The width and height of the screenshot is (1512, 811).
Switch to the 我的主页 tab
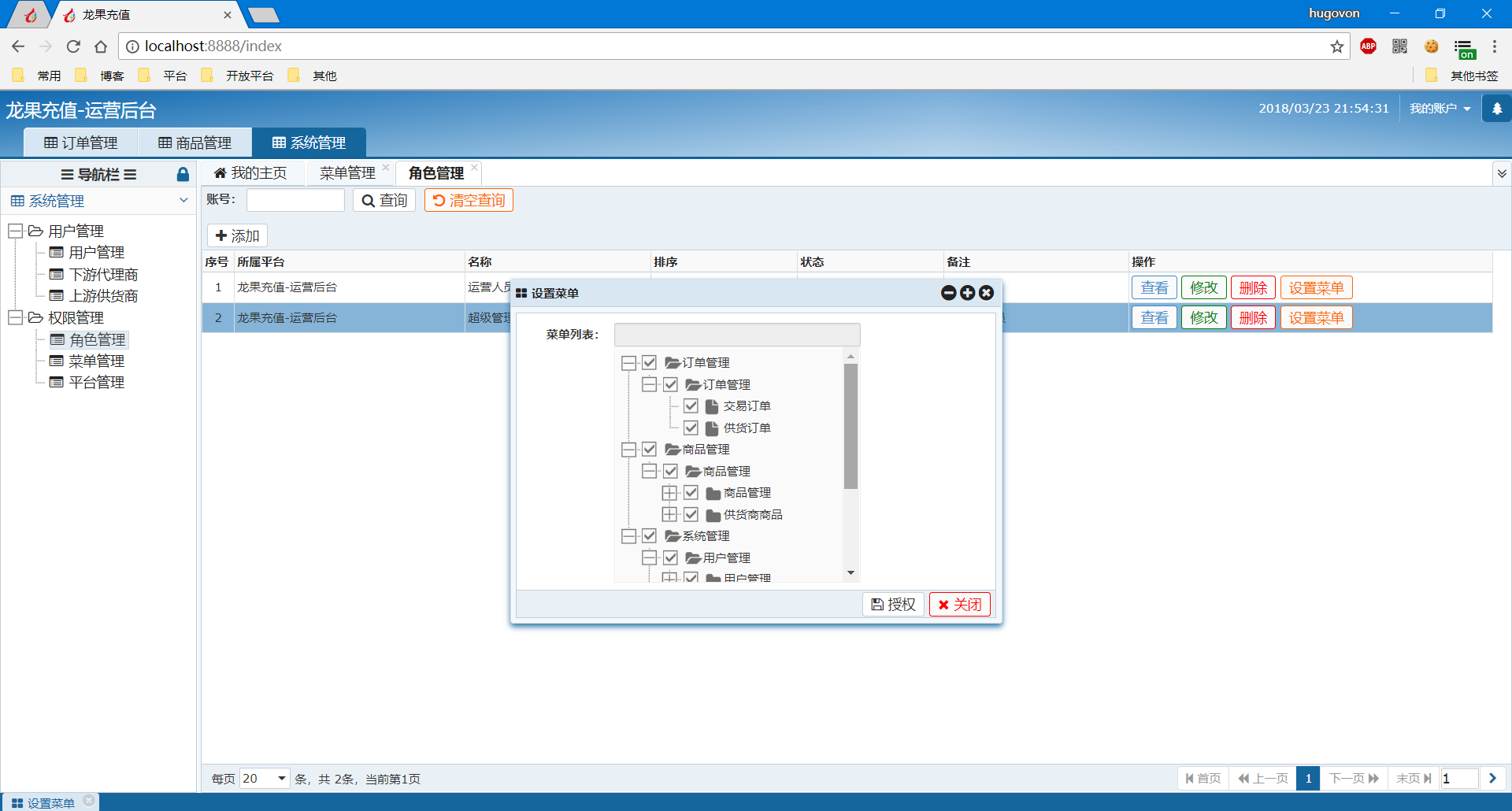coord(250,173)
